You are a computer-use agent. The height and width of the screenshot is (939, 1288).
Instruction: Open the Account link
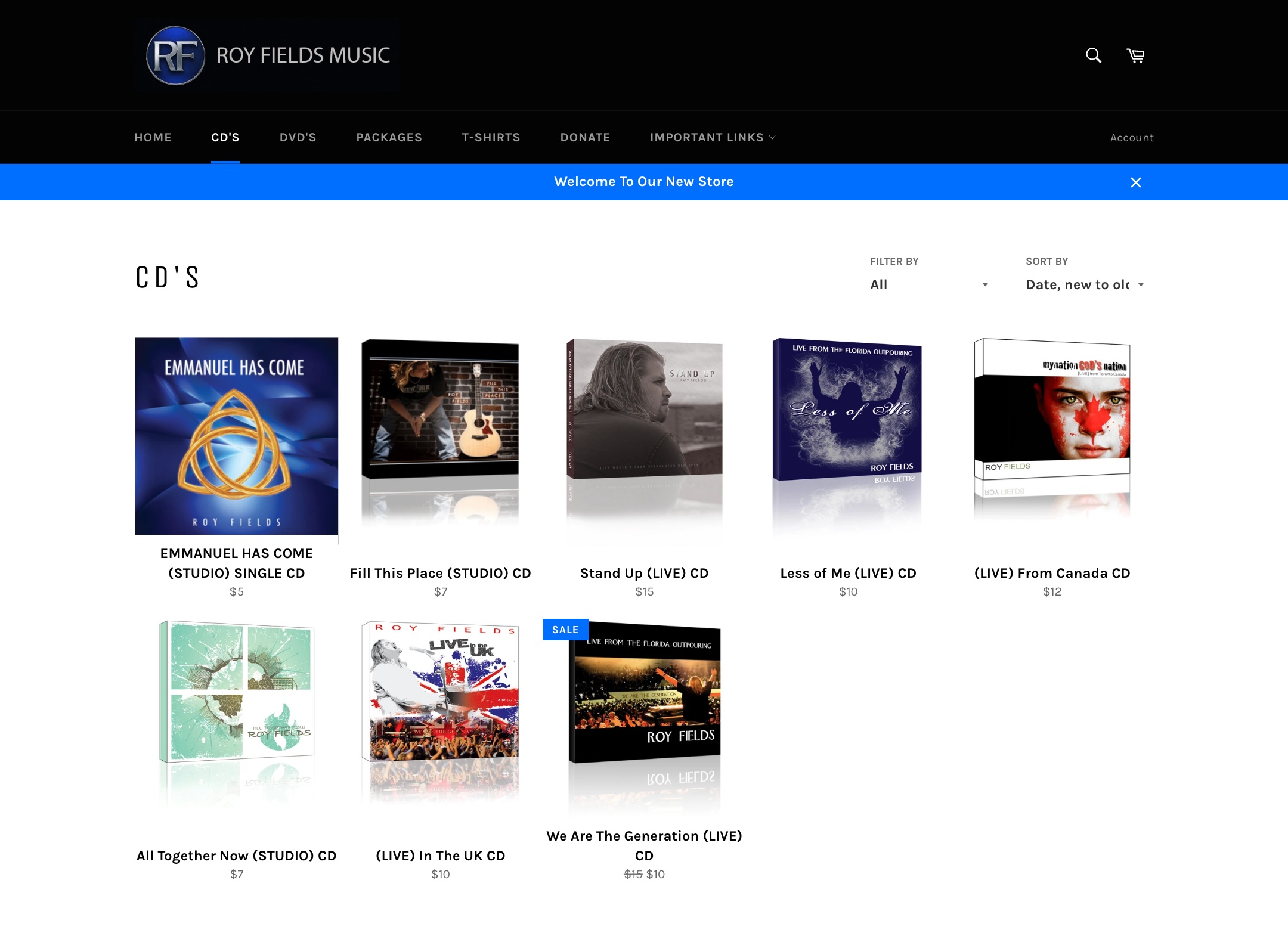tap(1132, 138)
